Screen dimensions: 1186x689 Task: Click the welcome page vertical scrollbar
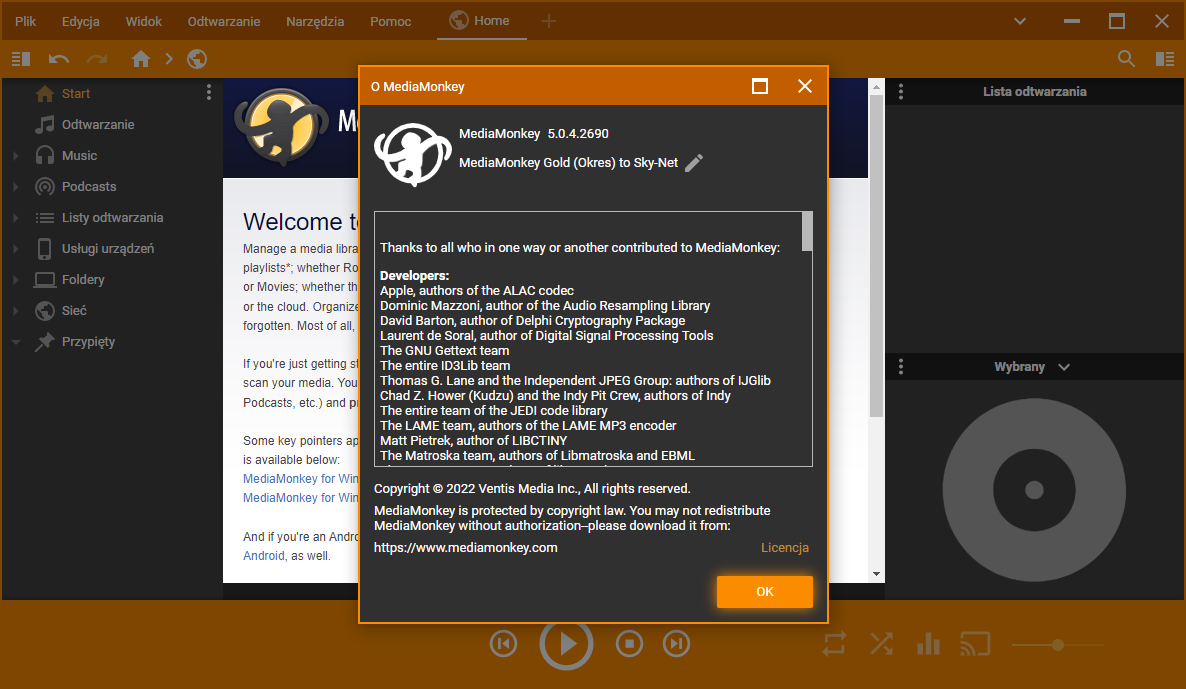tap(877, 256)
